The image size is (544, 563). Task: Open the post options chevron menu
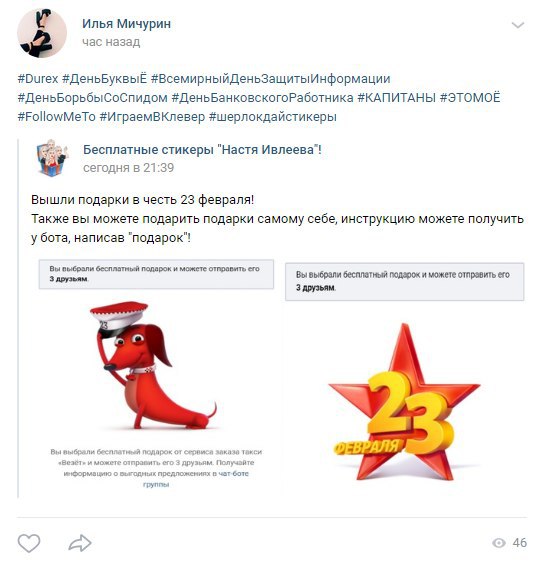517,25
